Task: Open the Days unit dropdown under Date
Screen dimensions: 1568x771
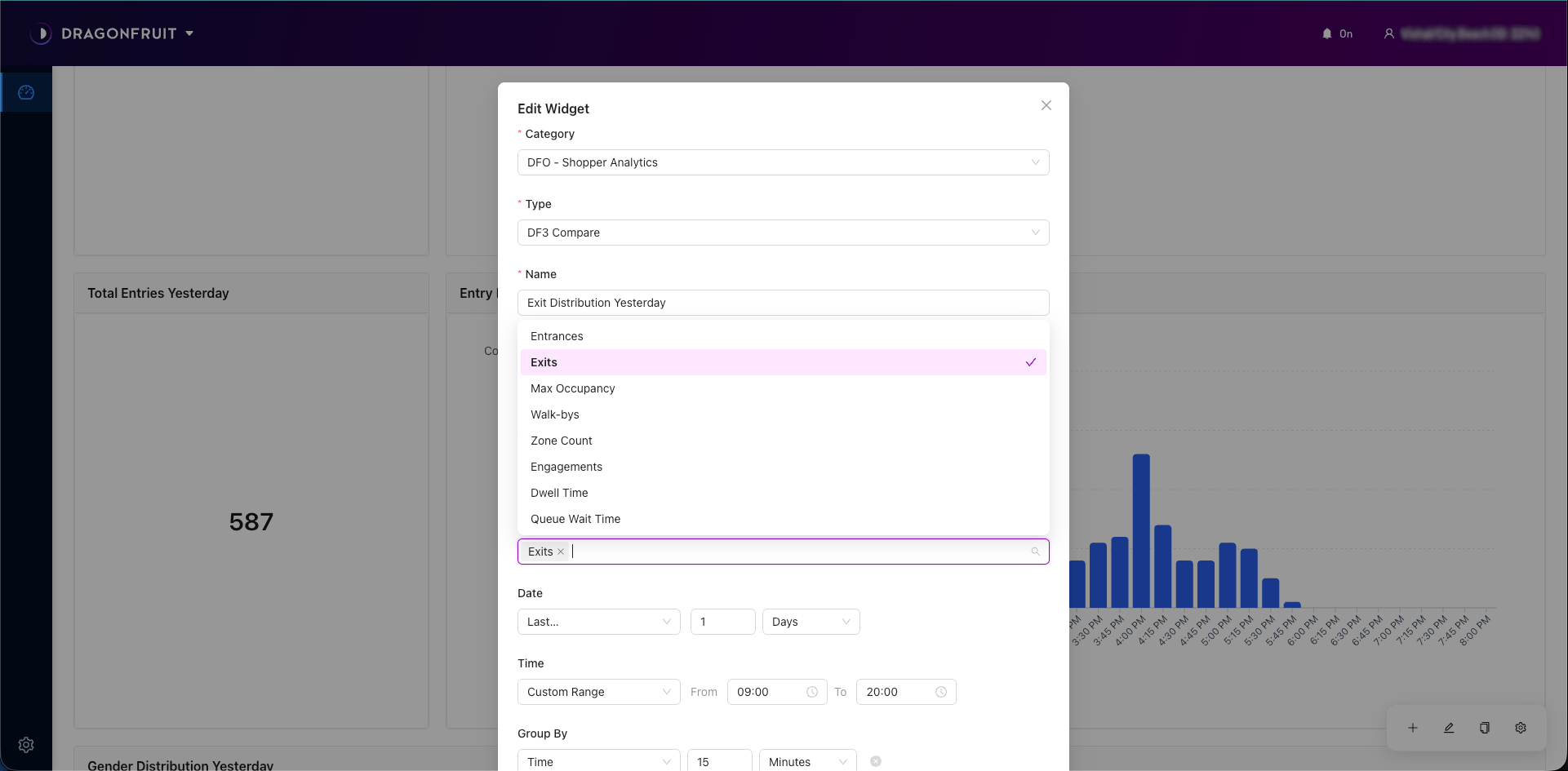Action: click(810, 622)
